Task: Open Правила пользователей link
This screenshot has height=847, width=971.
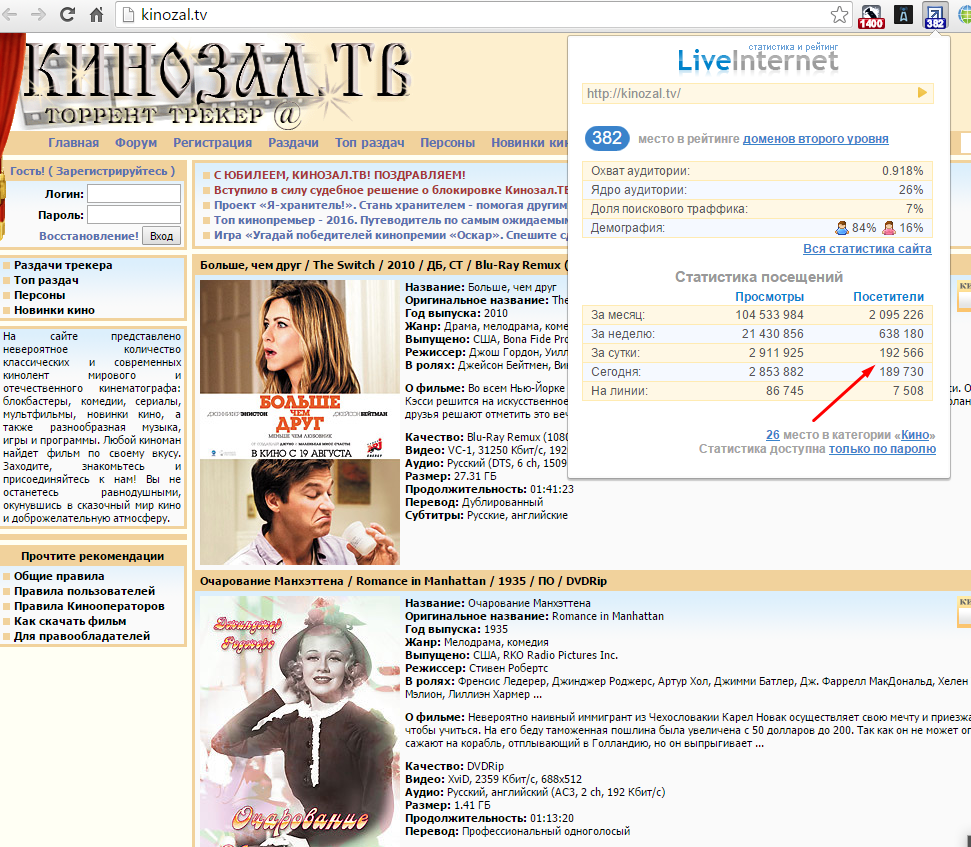Action: click(84, 591)
